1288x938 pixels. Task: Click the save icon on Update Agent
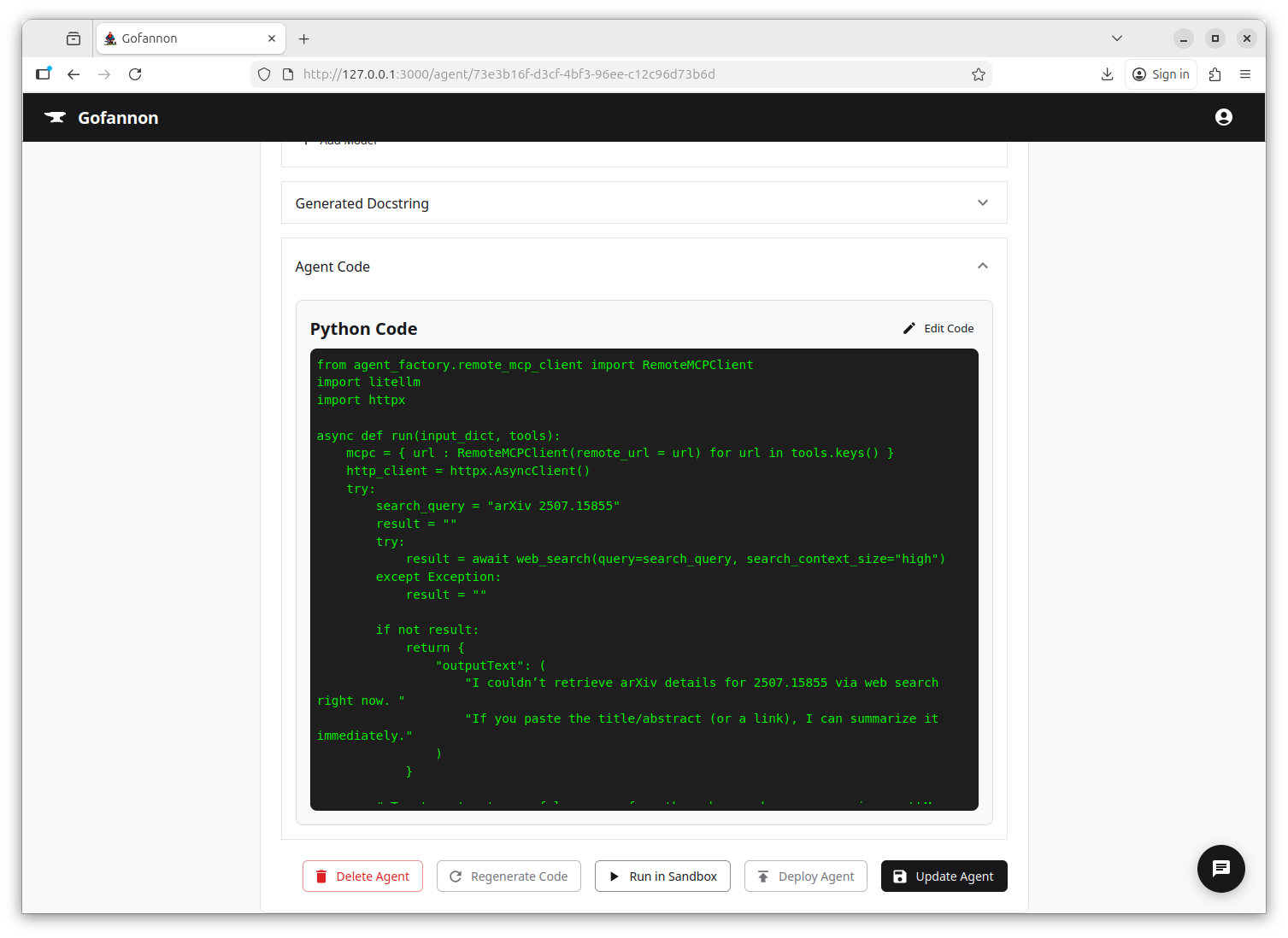click(x=900, y=876)
